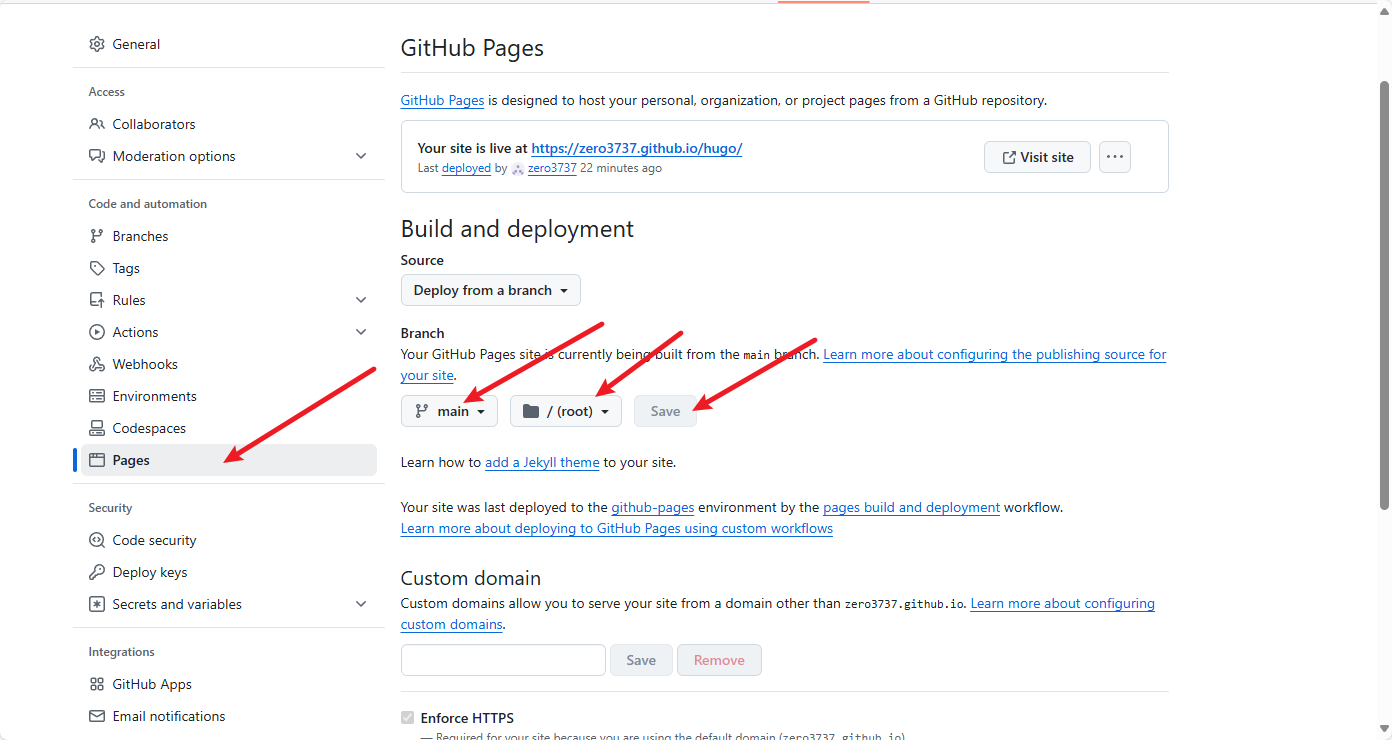Click the Visit site button
Image resolution: width=1392 pixels, height=740 pixels.
(x=1037, y=157)
